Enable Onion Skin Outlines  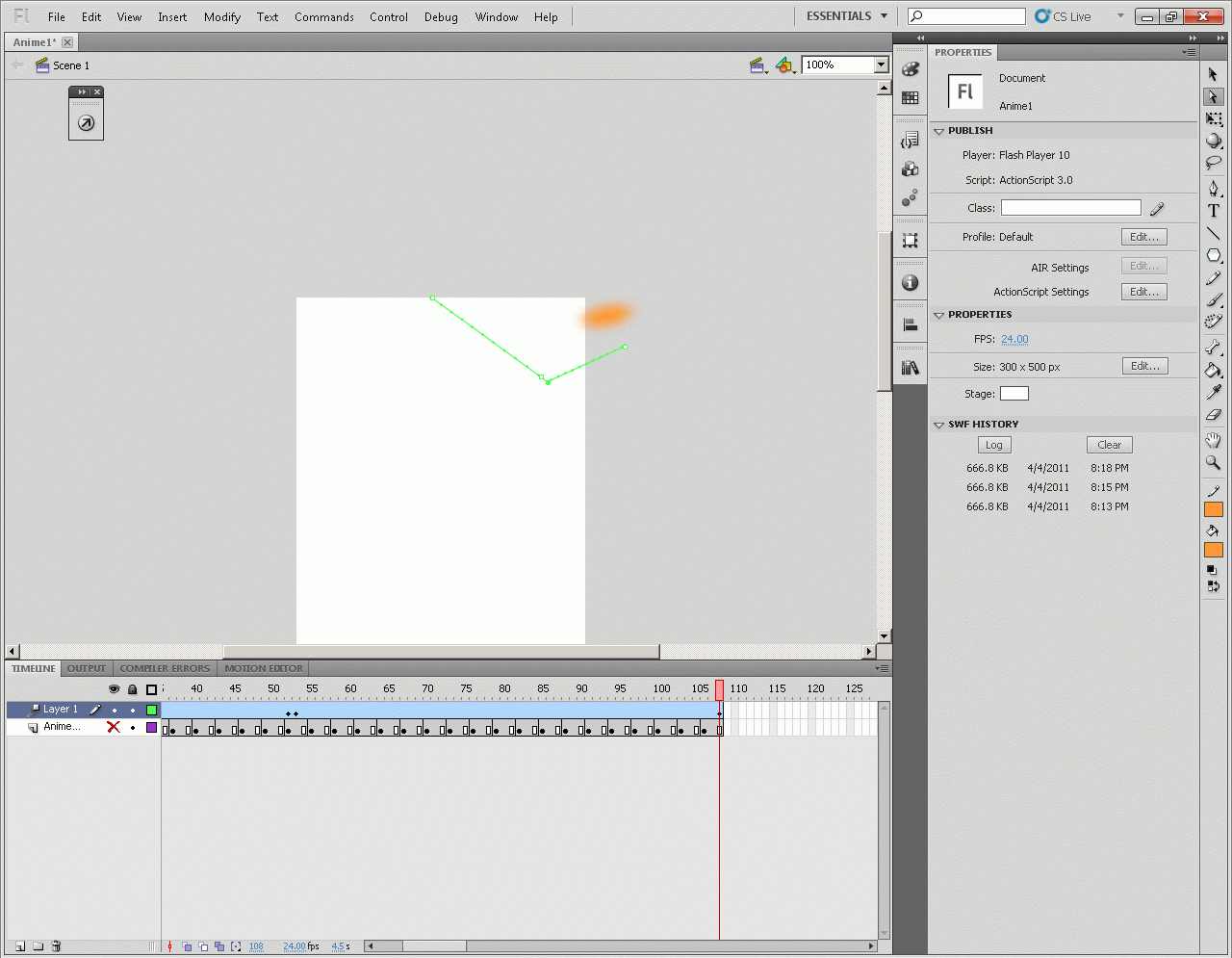pyautogui.click(x=203, y=946)
